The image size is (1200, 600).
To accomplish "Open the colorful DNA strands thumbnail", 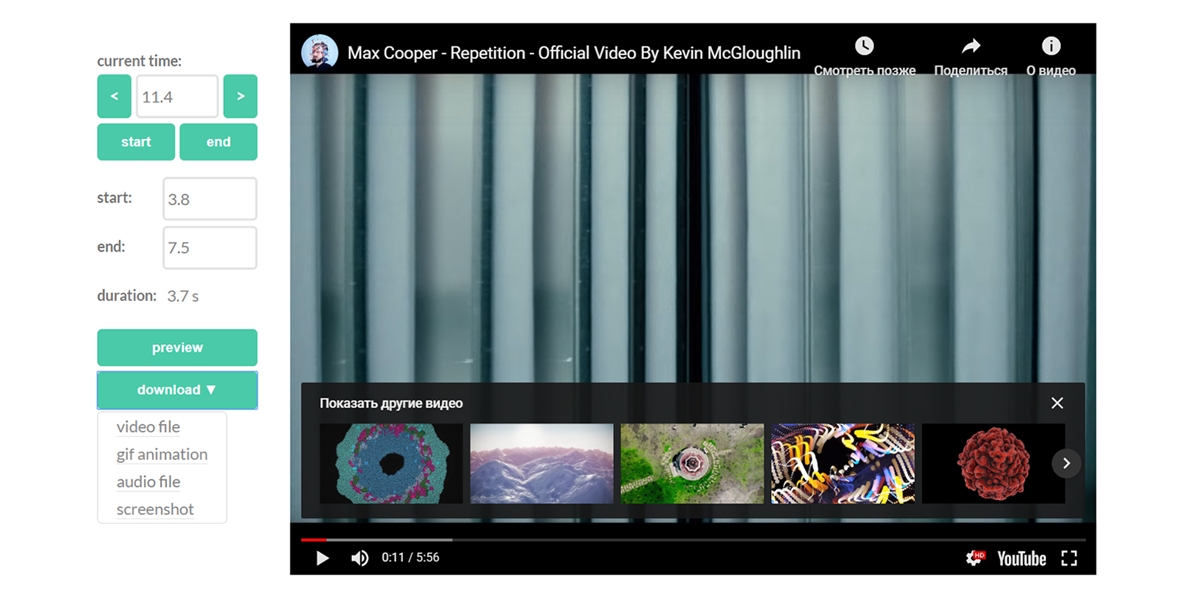I will click(x=843, y=463).
